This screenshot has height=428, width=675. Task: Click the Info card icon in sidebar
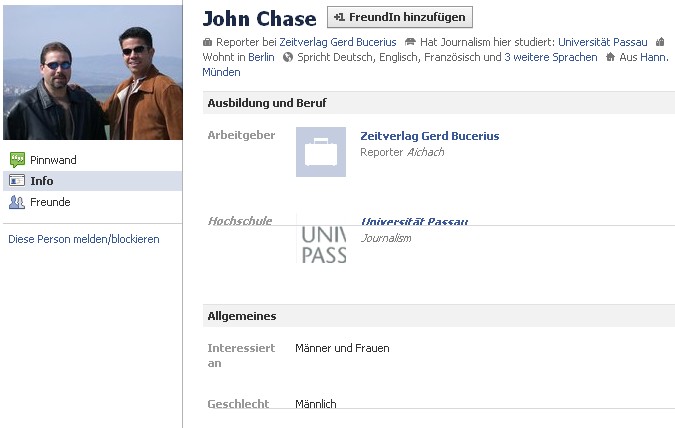(x=17, y=181)
